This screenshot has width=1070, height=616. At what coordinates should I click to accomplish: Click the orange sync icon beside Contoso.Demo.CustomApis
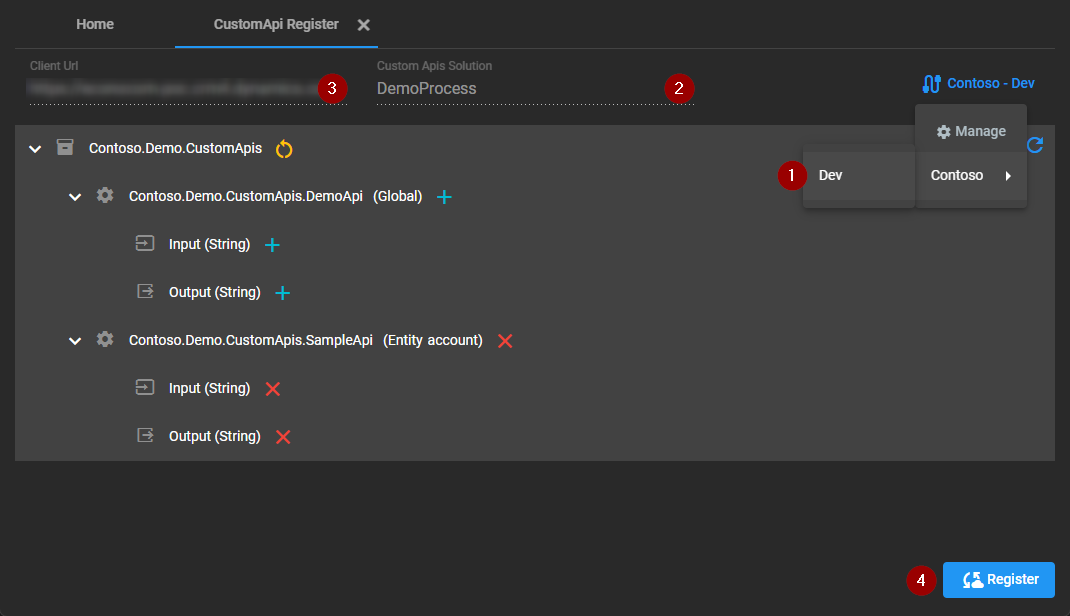coord(284,149)
